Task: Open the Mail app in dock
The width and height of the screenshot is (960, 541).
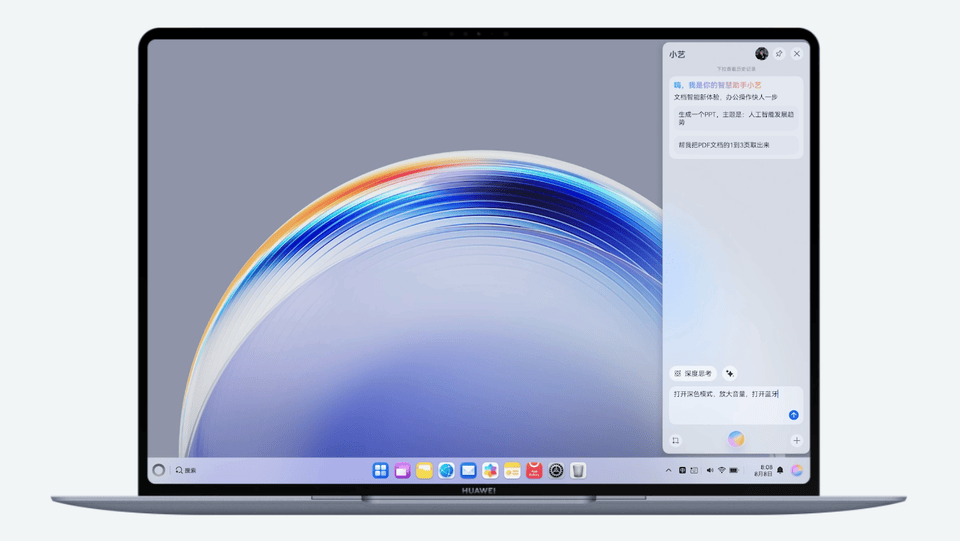Action: [x=468, y=470]
